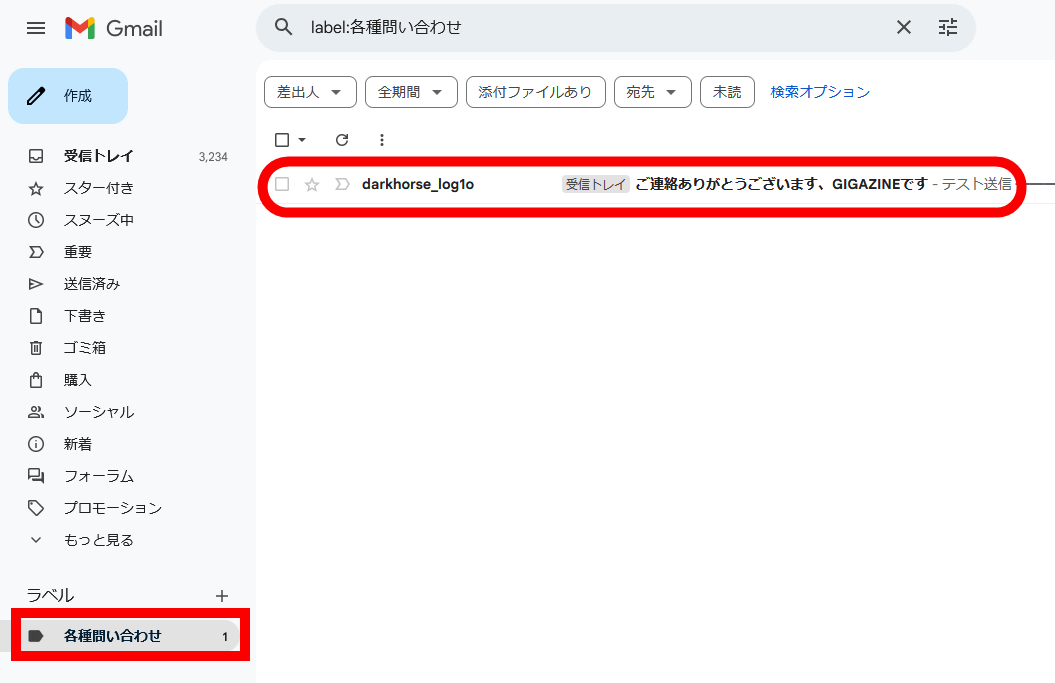Viewport: 1055px width, 683px height.
Task: Mark darkhorse_log1o email as important
Action: pos(342,184)
